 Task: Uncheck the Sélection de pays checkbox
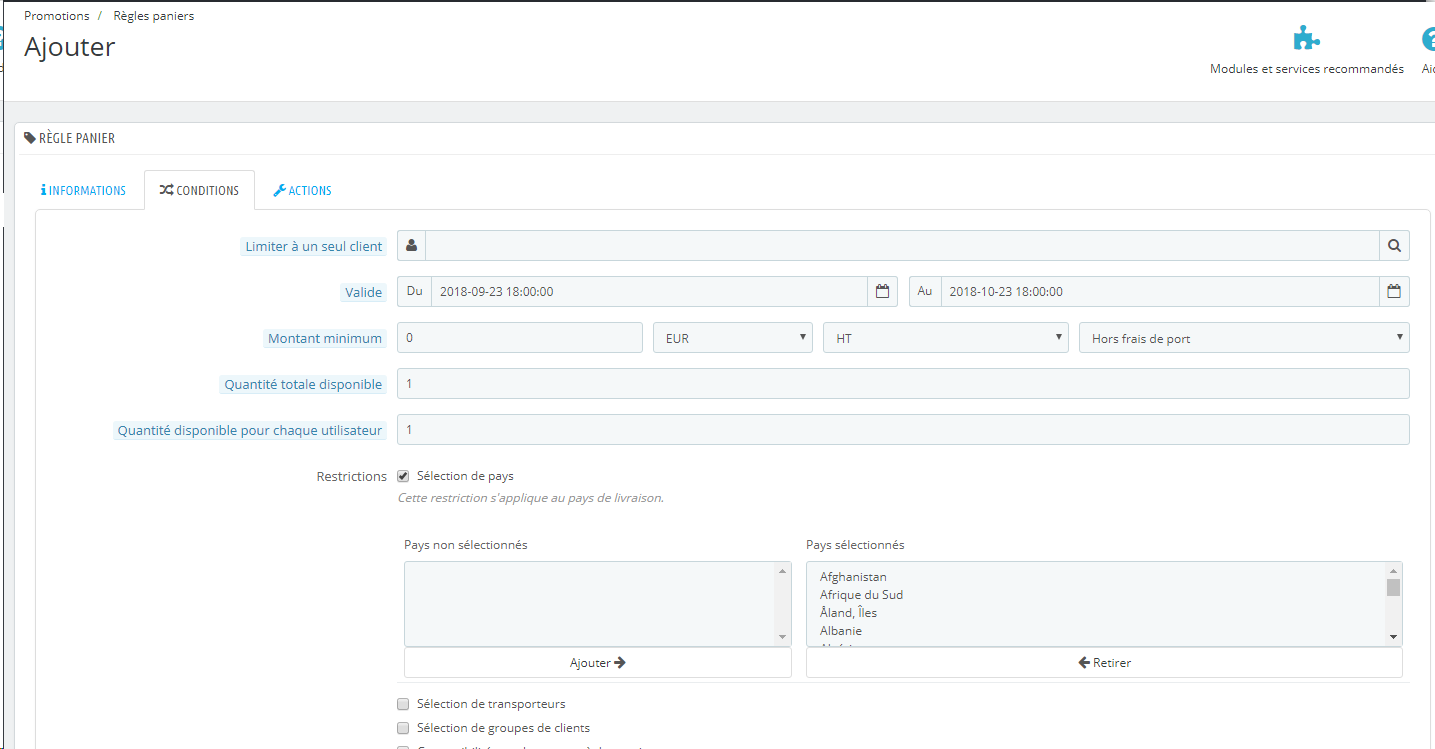[x=403, y=476]
